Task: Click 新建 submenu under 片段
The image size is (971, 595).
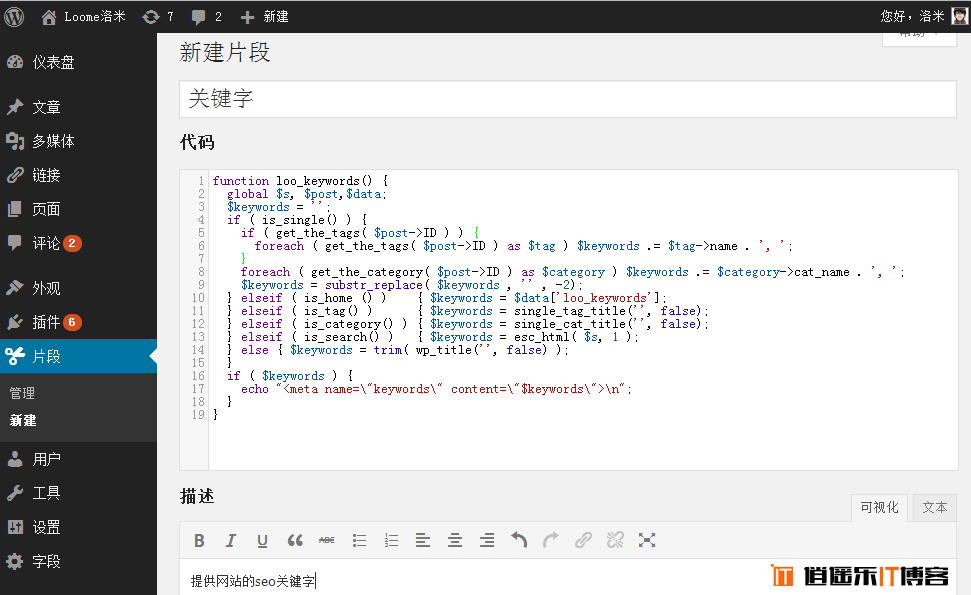Action: click(23, 420)
